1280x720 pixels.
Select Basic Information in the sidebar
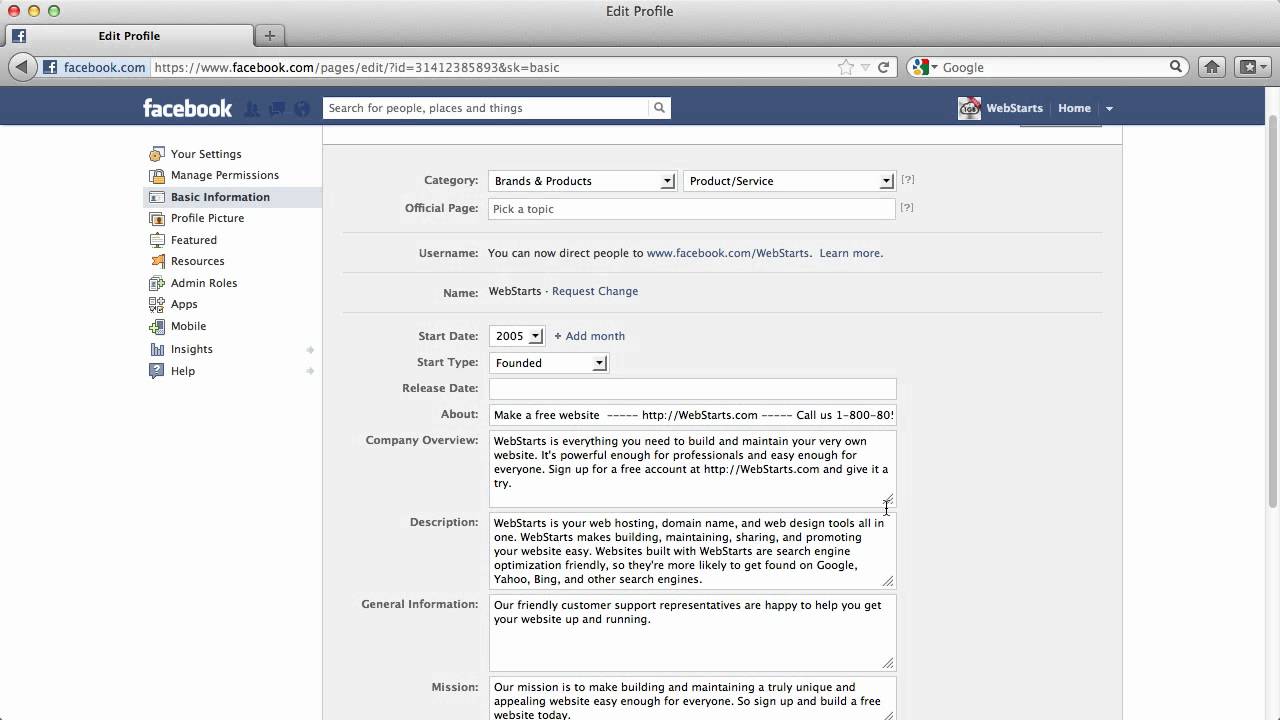coord(220,197)
